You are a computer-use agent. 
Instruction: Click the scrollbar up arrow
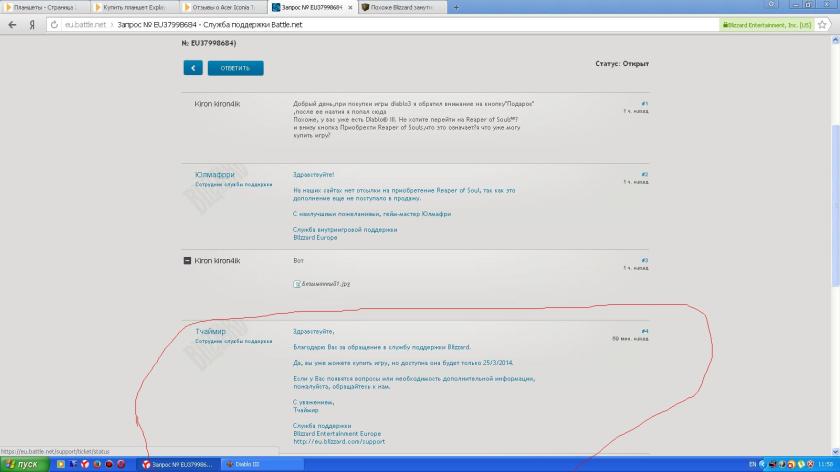coord(835,40)
